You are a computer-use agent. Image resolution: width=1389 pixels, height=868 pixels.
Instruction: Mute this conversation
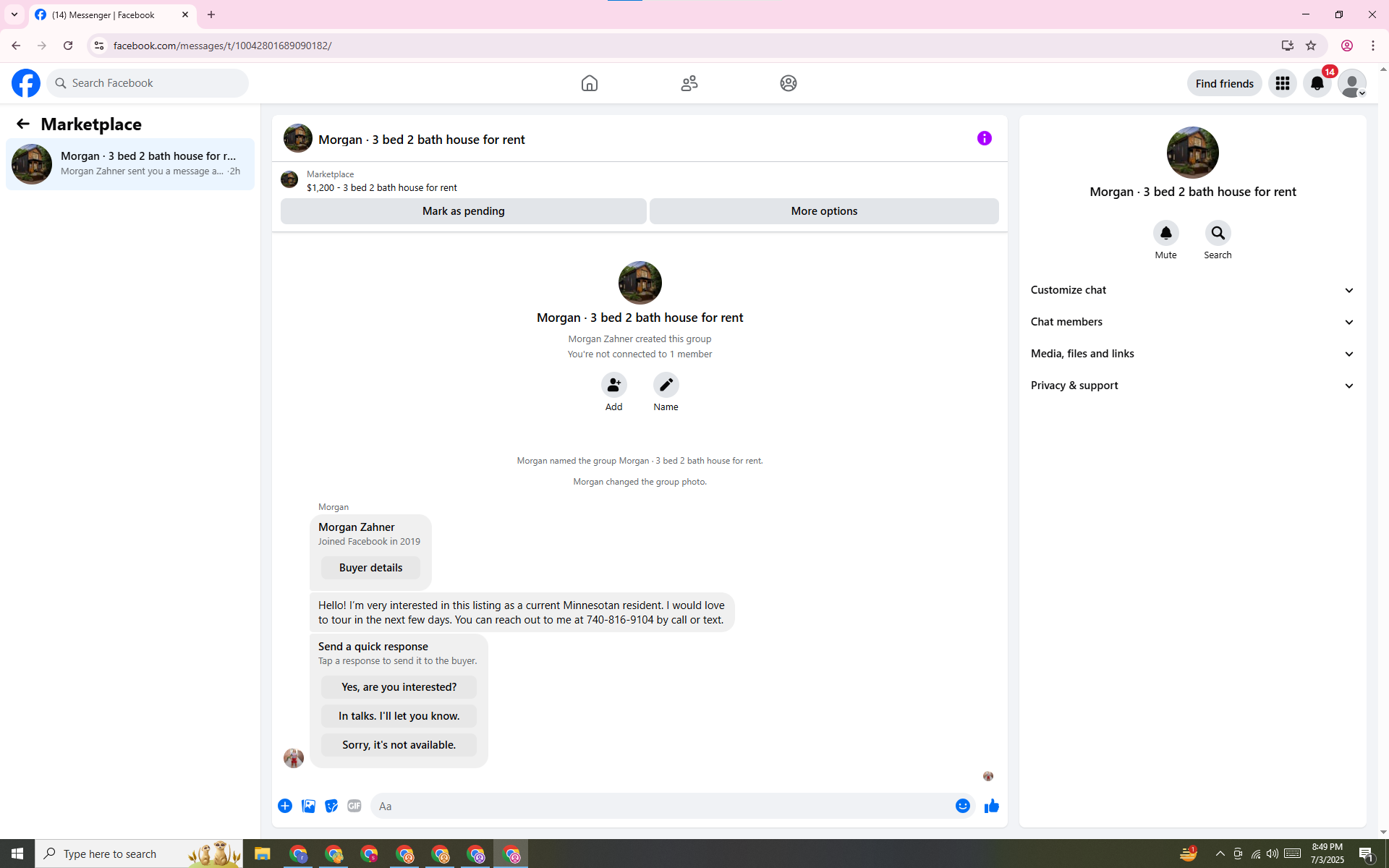pyautogui.click(x=1165, y=233)
